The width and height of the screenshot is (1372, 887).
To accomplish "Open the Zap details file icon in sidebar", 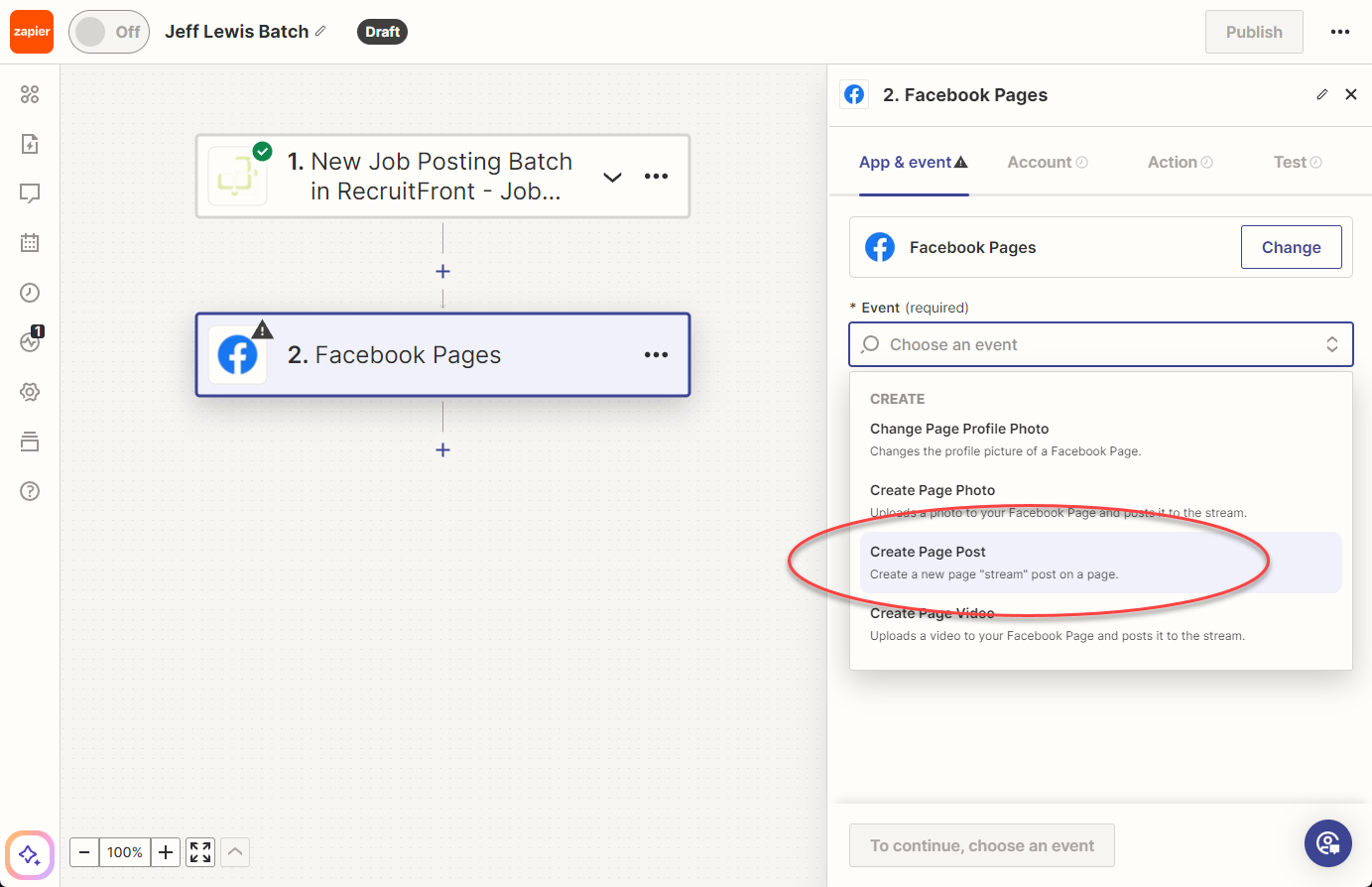I will tap(30, 144).
